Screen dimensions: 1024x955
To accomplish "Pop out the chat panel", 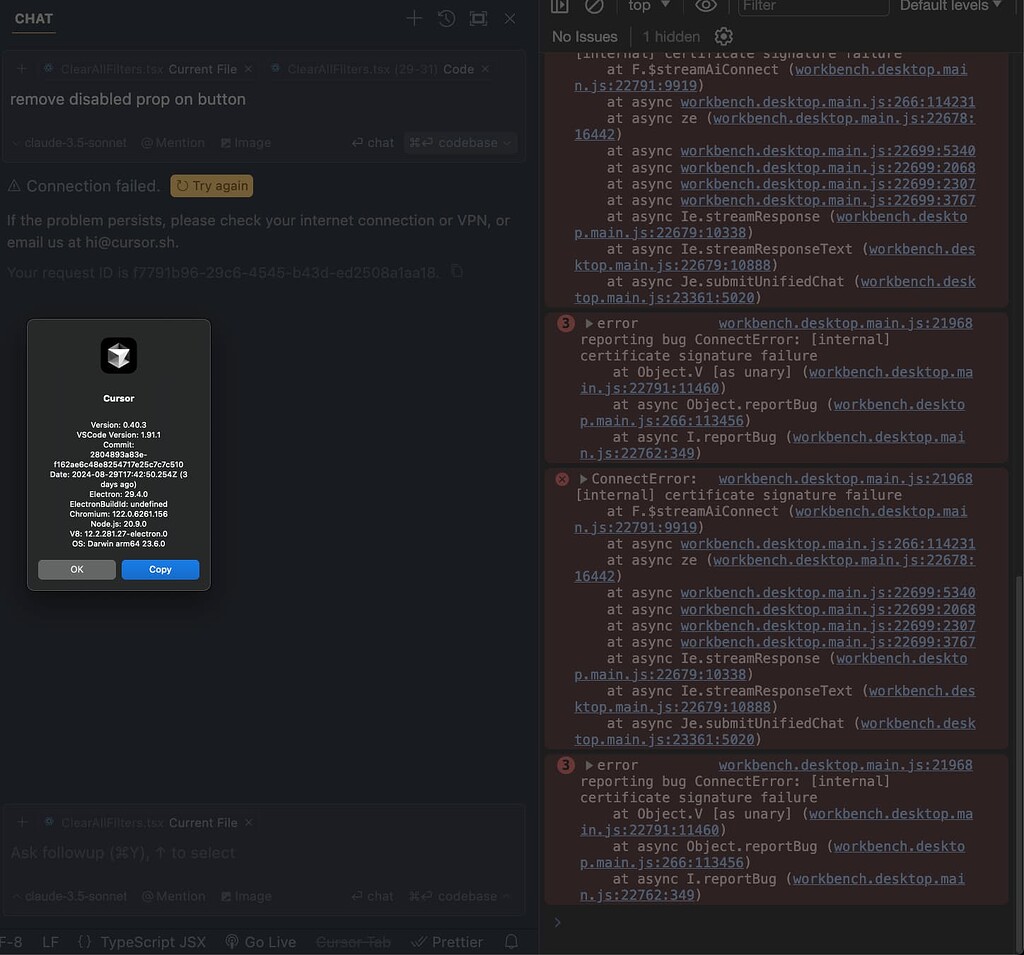I will [x=478, y=18].
